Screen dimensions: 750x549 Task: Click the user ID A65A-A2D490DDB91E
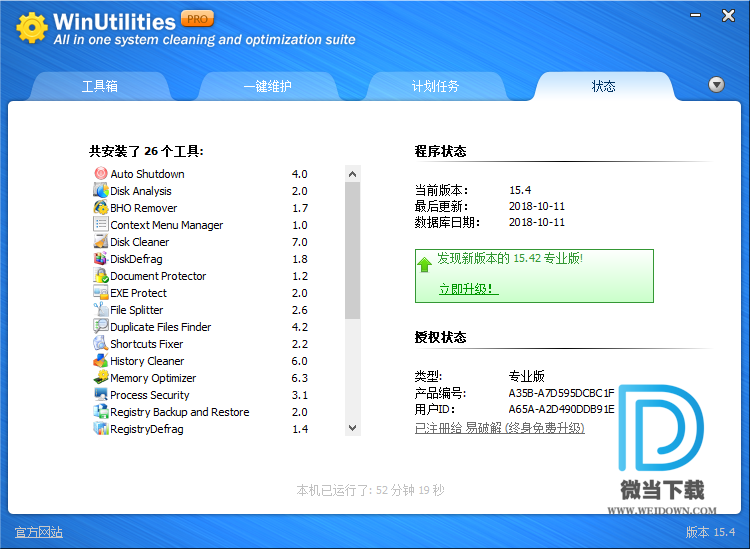[561, 409]
